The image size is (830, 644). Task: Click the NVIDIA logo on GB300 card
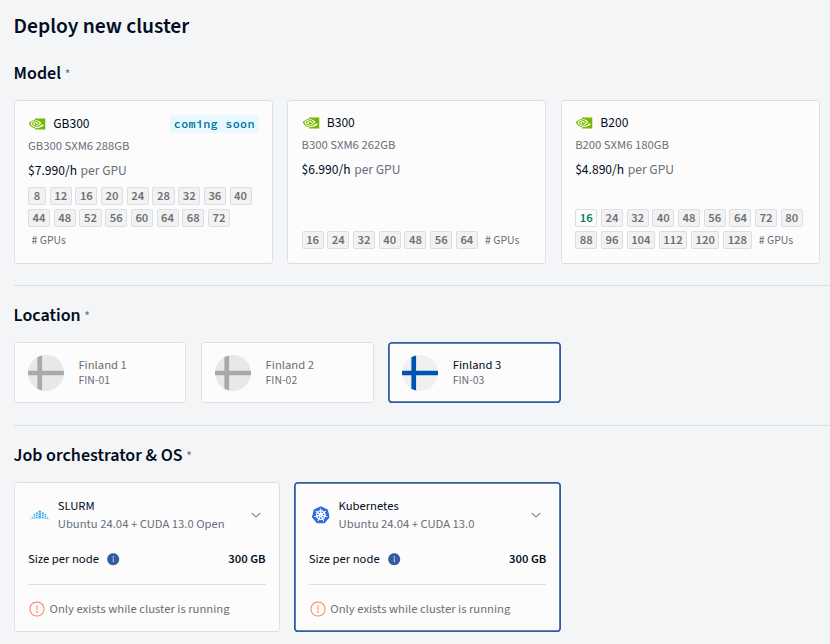(37, 124)
